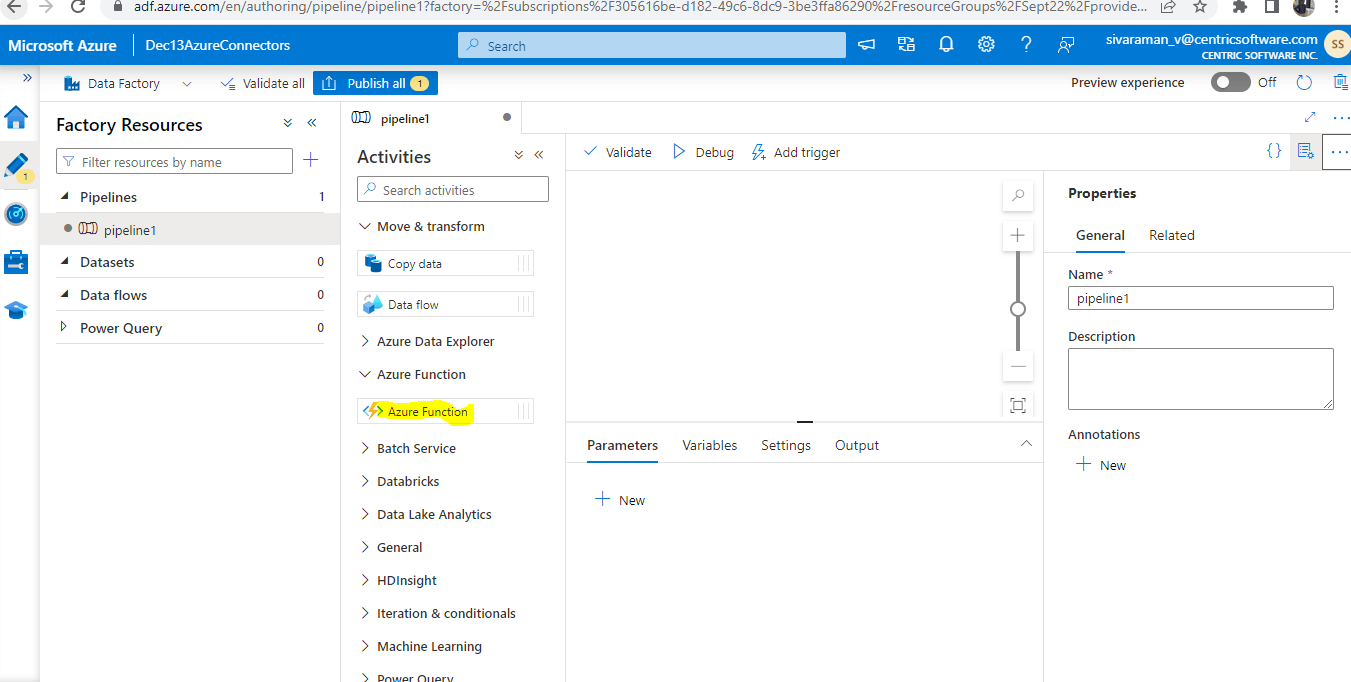Open the Azure settings gear icon
The image size is (1351, 682).
click(x=986, y=44)
